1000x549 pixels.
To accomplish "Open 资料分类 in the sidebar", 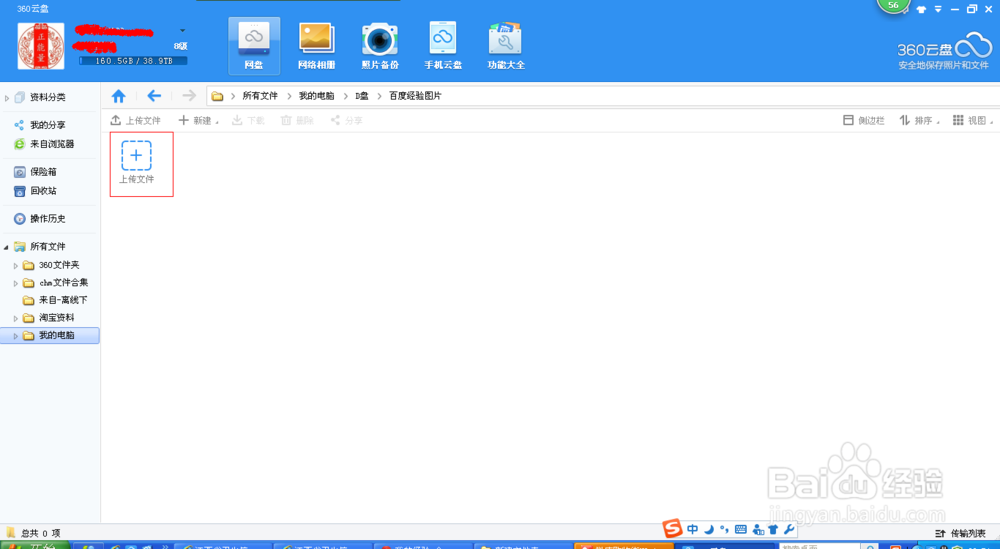I will click(48, 98).
